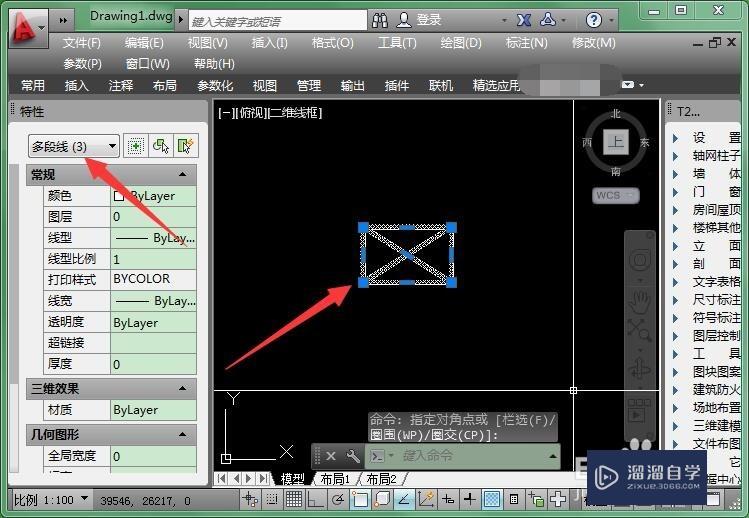
Task: Open the 绘图(D) menu
Action: click(x=461, y=43)
